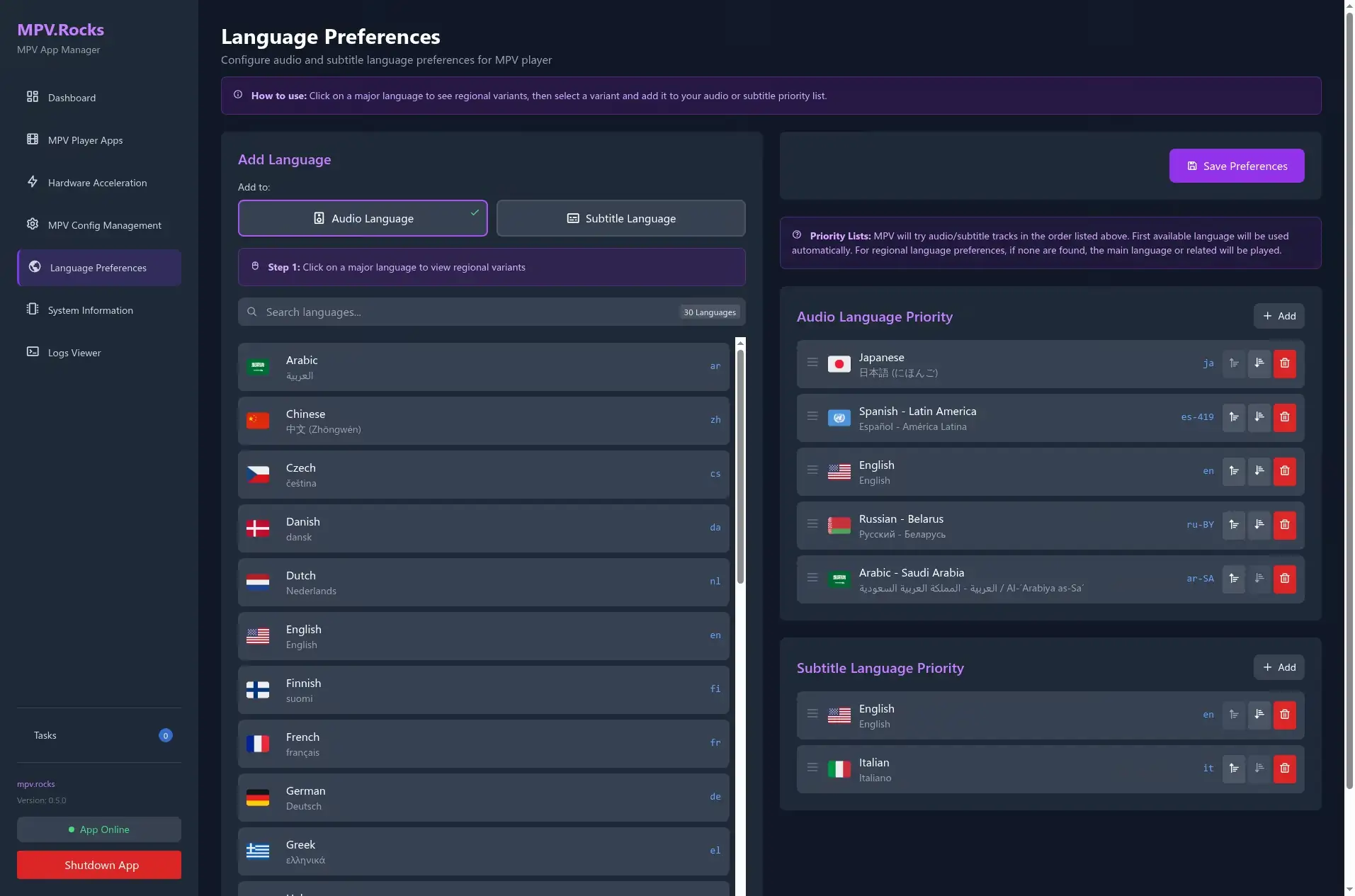Focus the Search languages input field
The height and width of the screenshot is (896, 1355).
(467, 312)
